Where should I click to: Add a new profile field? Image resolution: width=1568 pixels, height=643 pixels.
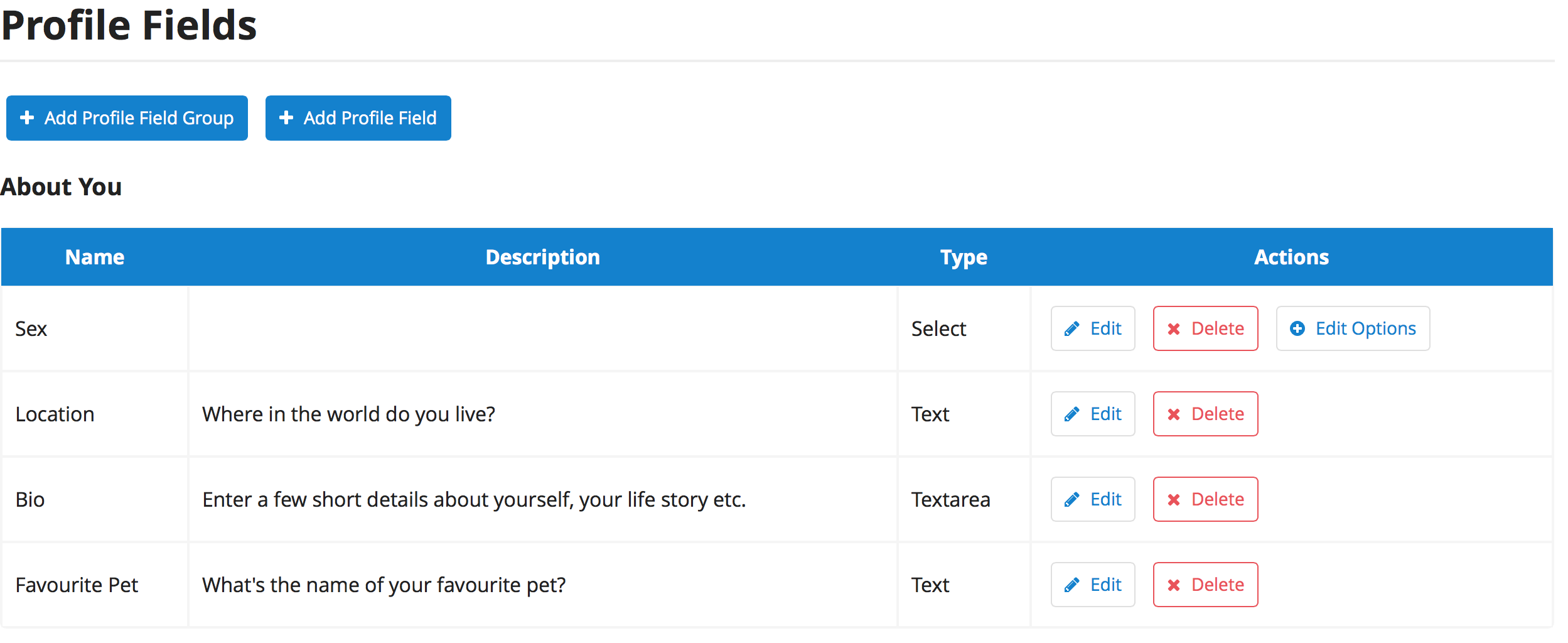(358, 118)
